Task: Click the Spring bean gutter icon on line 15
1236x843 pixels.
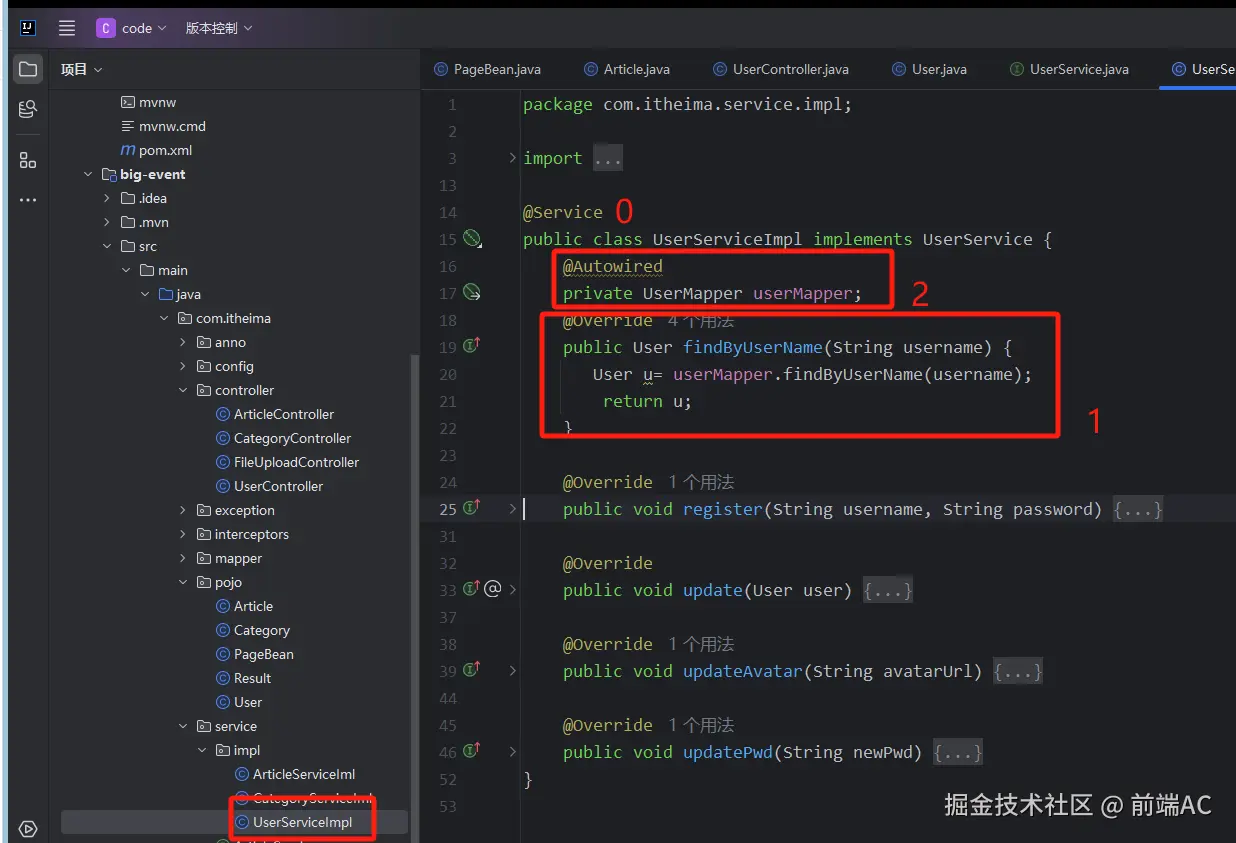Action: point(472,239)
